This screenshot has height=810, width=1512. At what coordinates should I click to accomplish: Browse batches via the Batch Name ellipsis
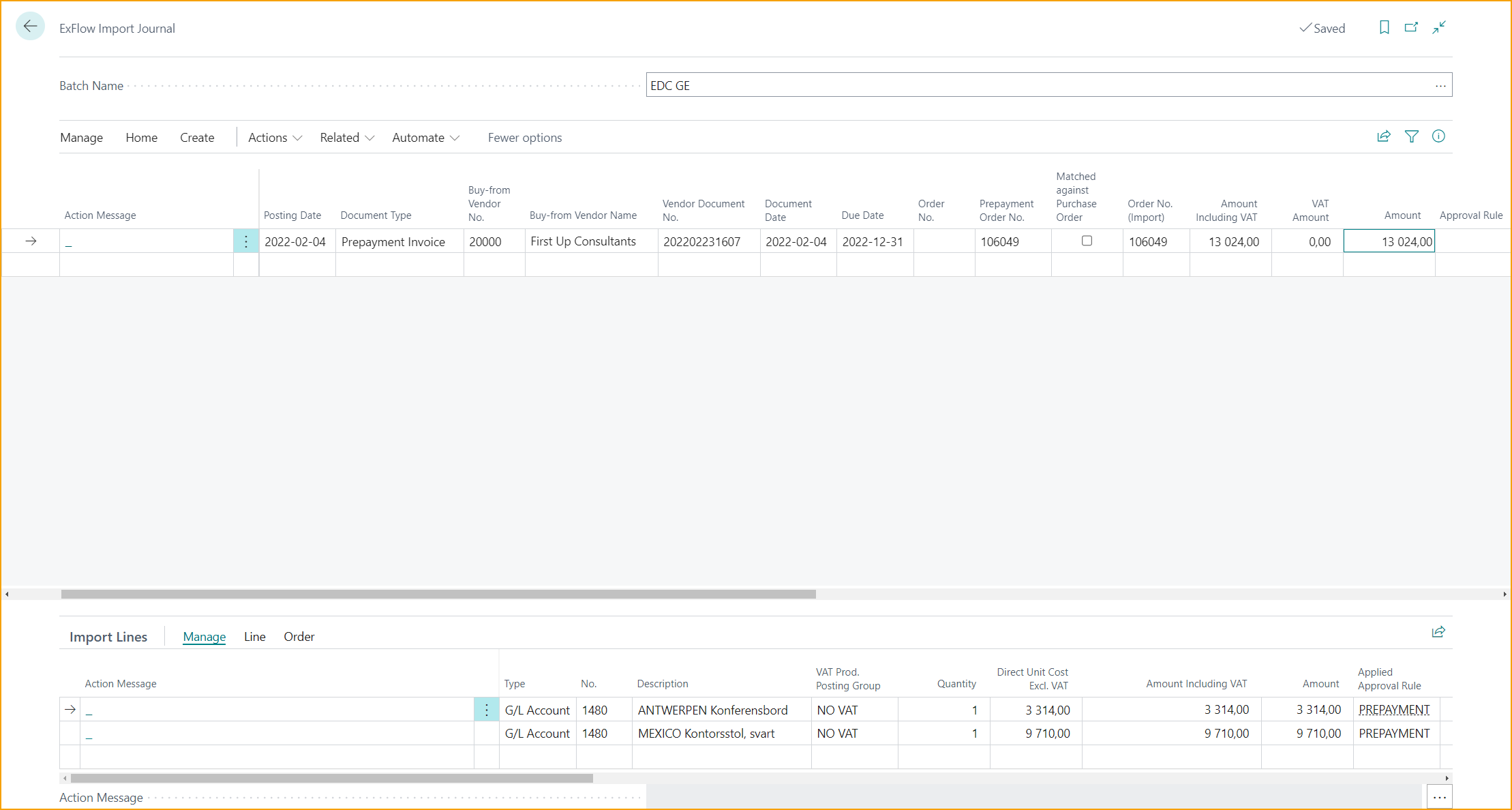pyautogui.click(x=1440, y=85)
